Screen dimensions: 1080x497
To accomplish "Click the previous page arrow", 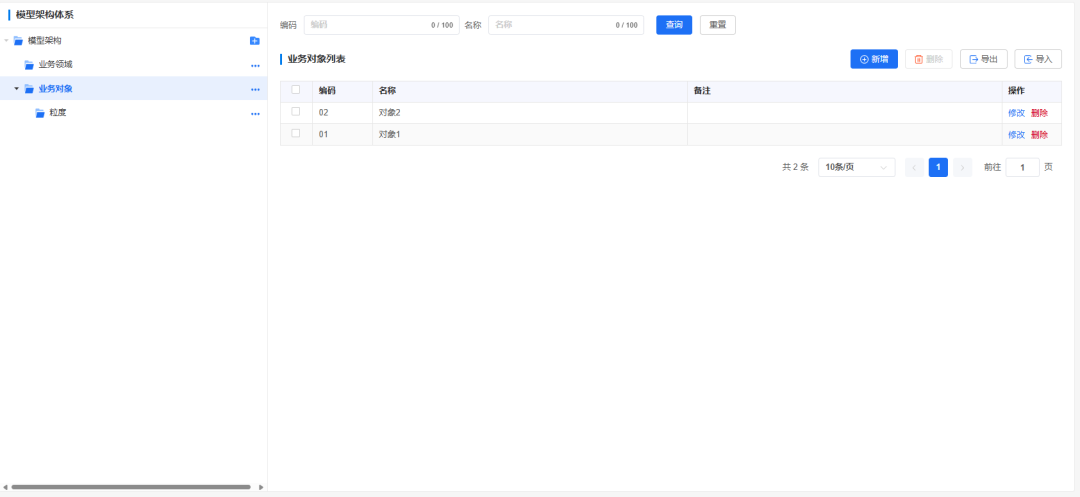I will 914,167.
